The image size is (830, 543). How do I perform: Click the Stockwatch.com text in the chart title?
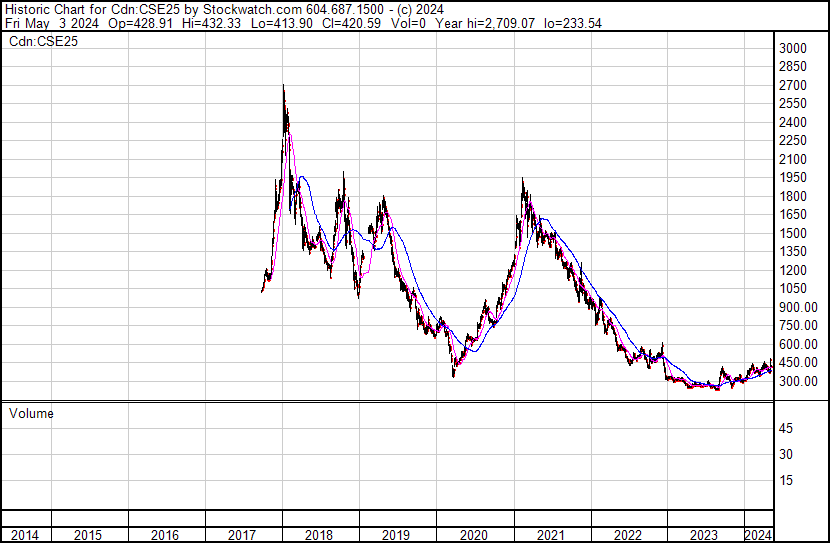[x=253, y=10]
